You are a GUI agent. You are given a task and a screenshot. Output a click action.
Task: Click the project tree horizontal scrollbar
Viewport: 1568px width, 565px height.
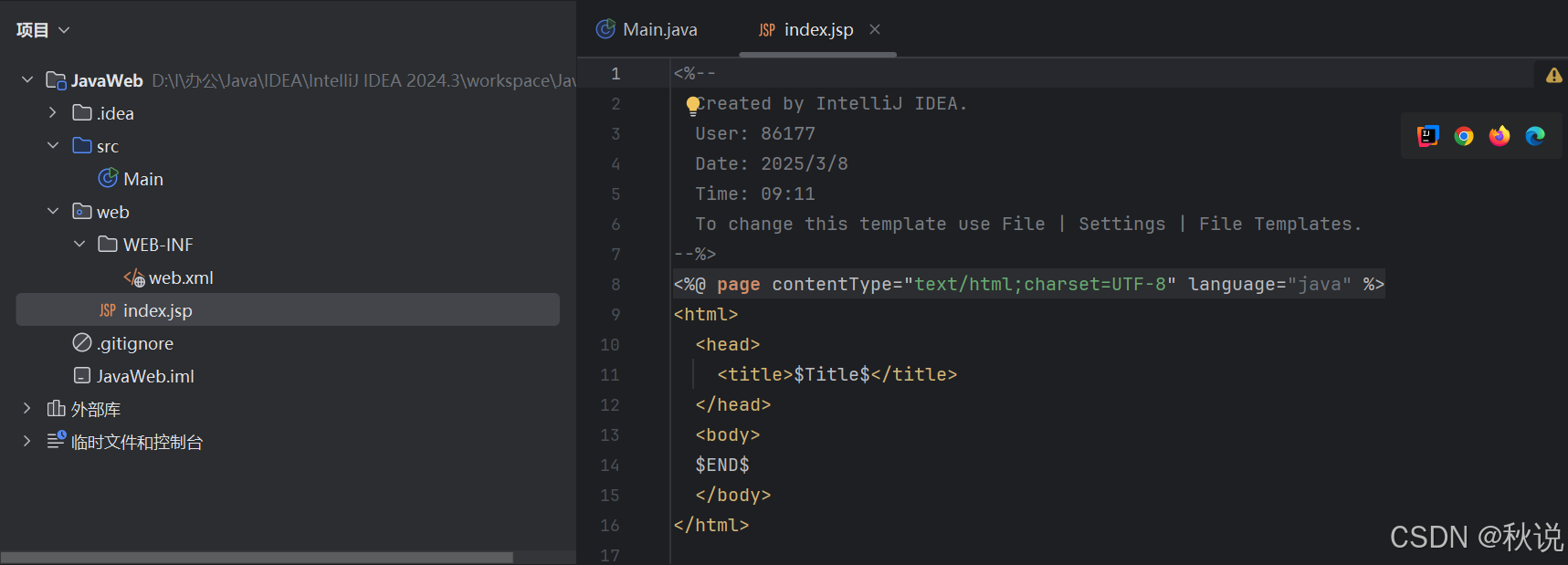click(x=257, y=557)
